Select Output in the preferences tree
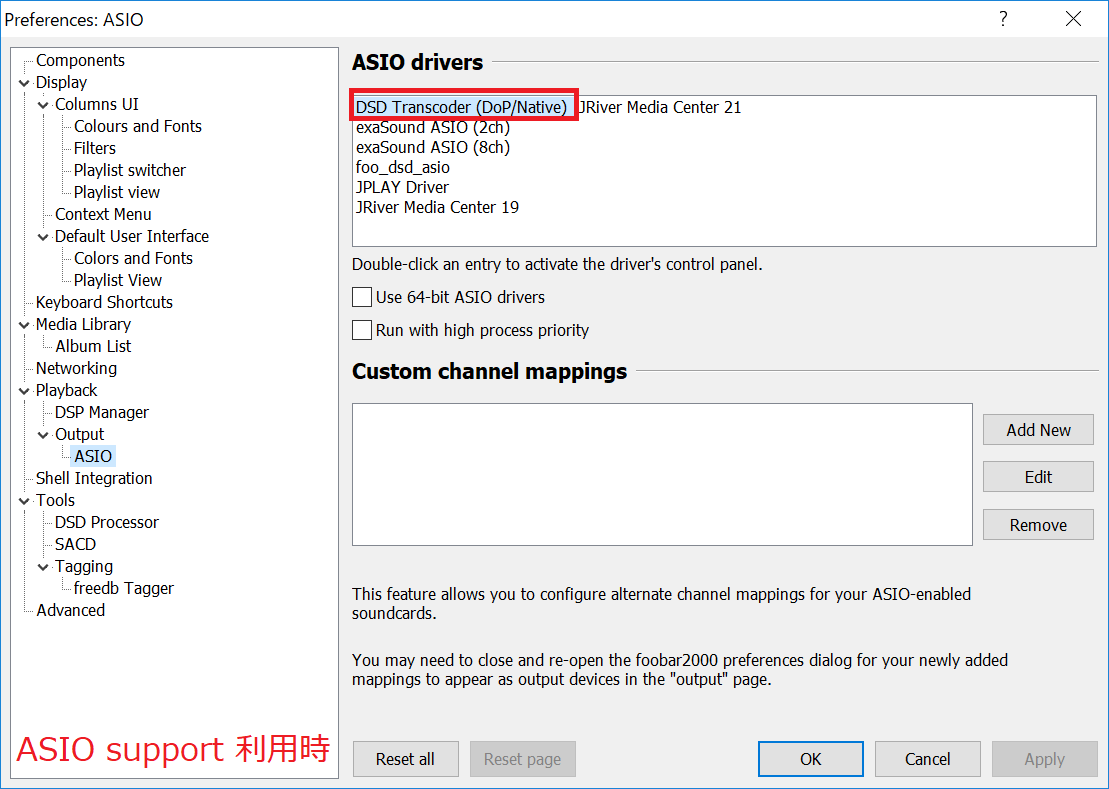The width and height of the screenshot is (1109, 789). (79, 434)
